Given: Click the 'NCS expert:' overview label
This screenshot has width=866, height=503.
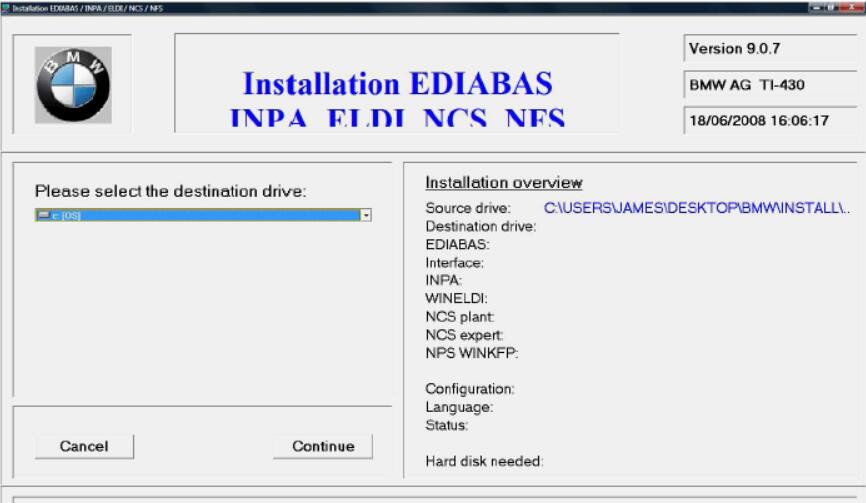Looking at the screenshot, I should 464,335.
